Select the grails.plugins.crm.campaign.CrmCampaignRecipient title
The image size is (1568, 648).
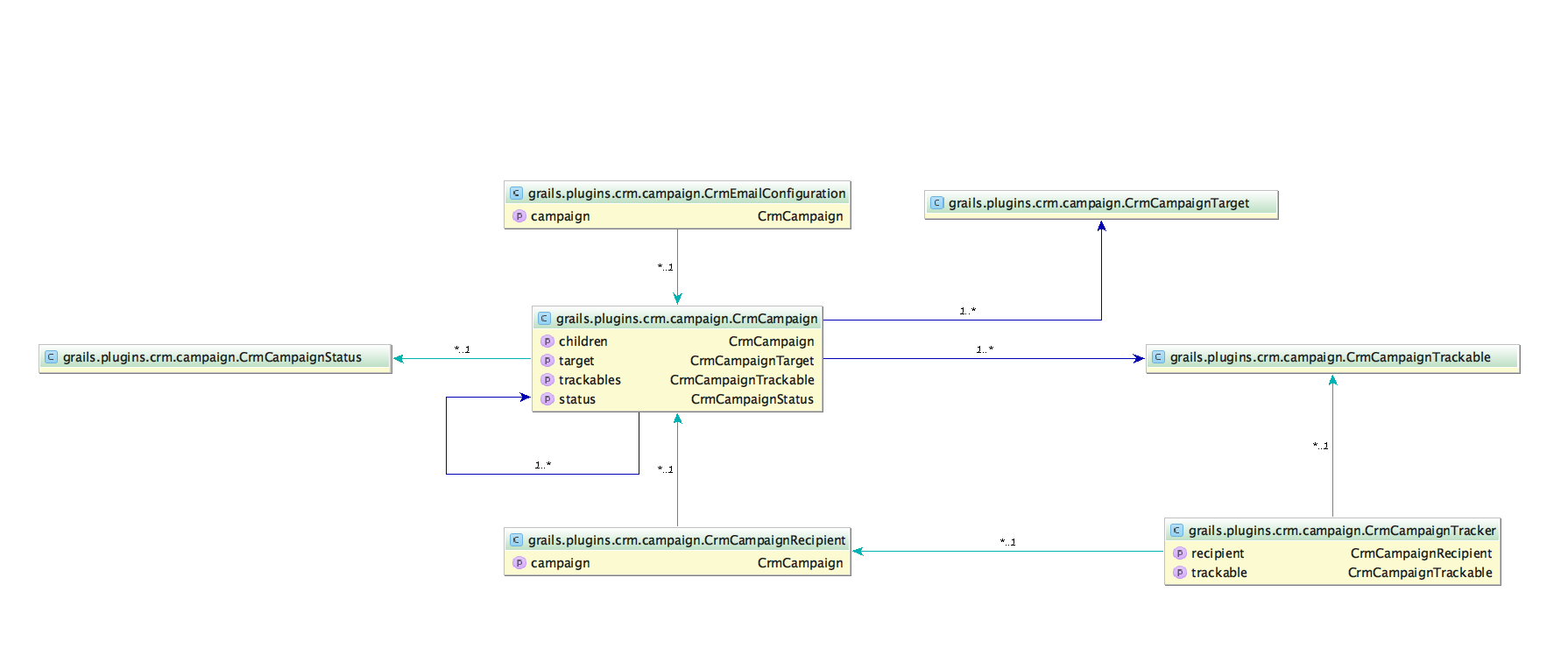(687, 540)
